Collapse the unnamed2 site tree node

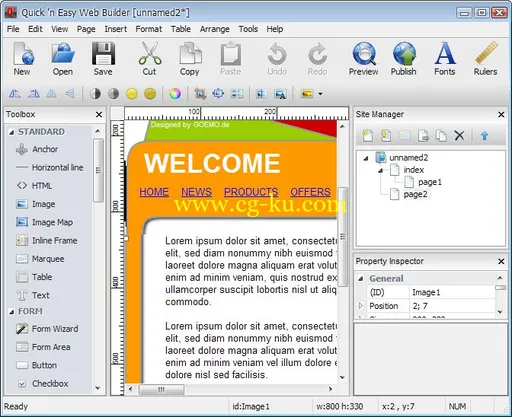[x=366, y=158]
